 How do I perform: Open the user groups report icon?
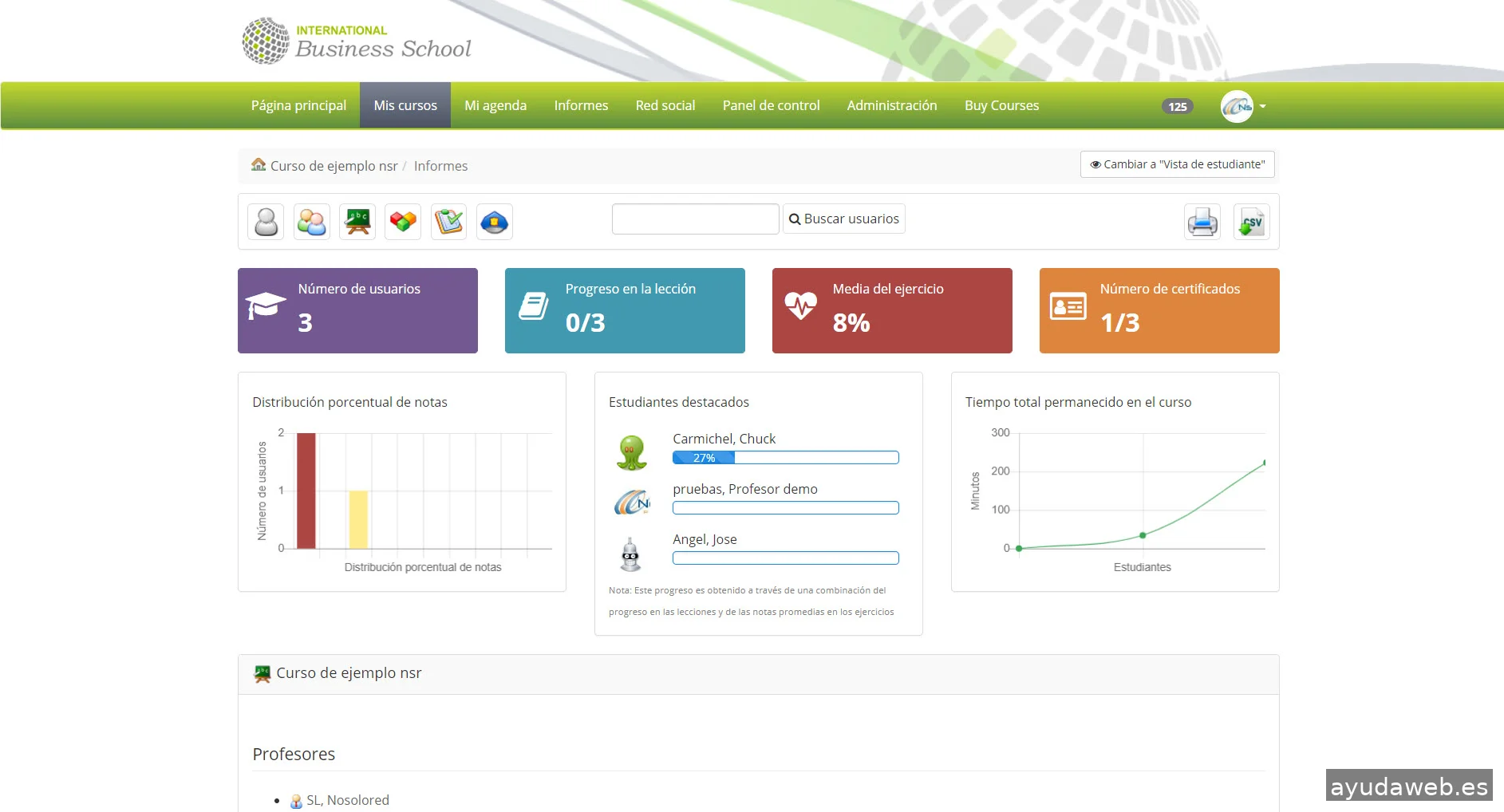[x=311, y=222]
